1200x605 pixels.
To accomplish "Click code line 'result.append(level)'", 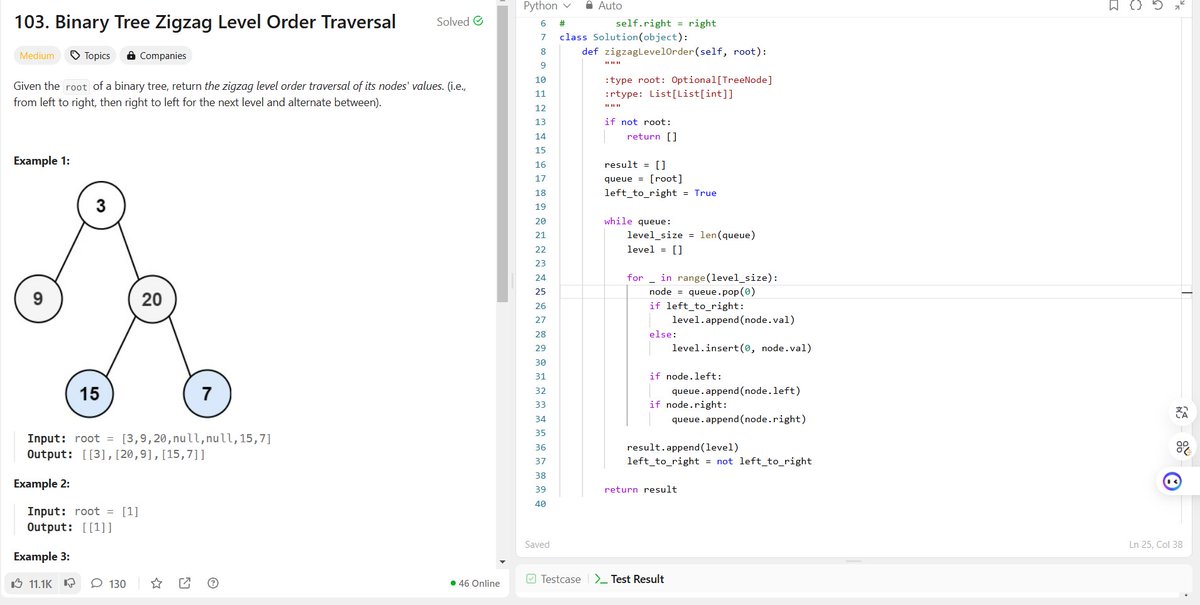I will 683,447.
